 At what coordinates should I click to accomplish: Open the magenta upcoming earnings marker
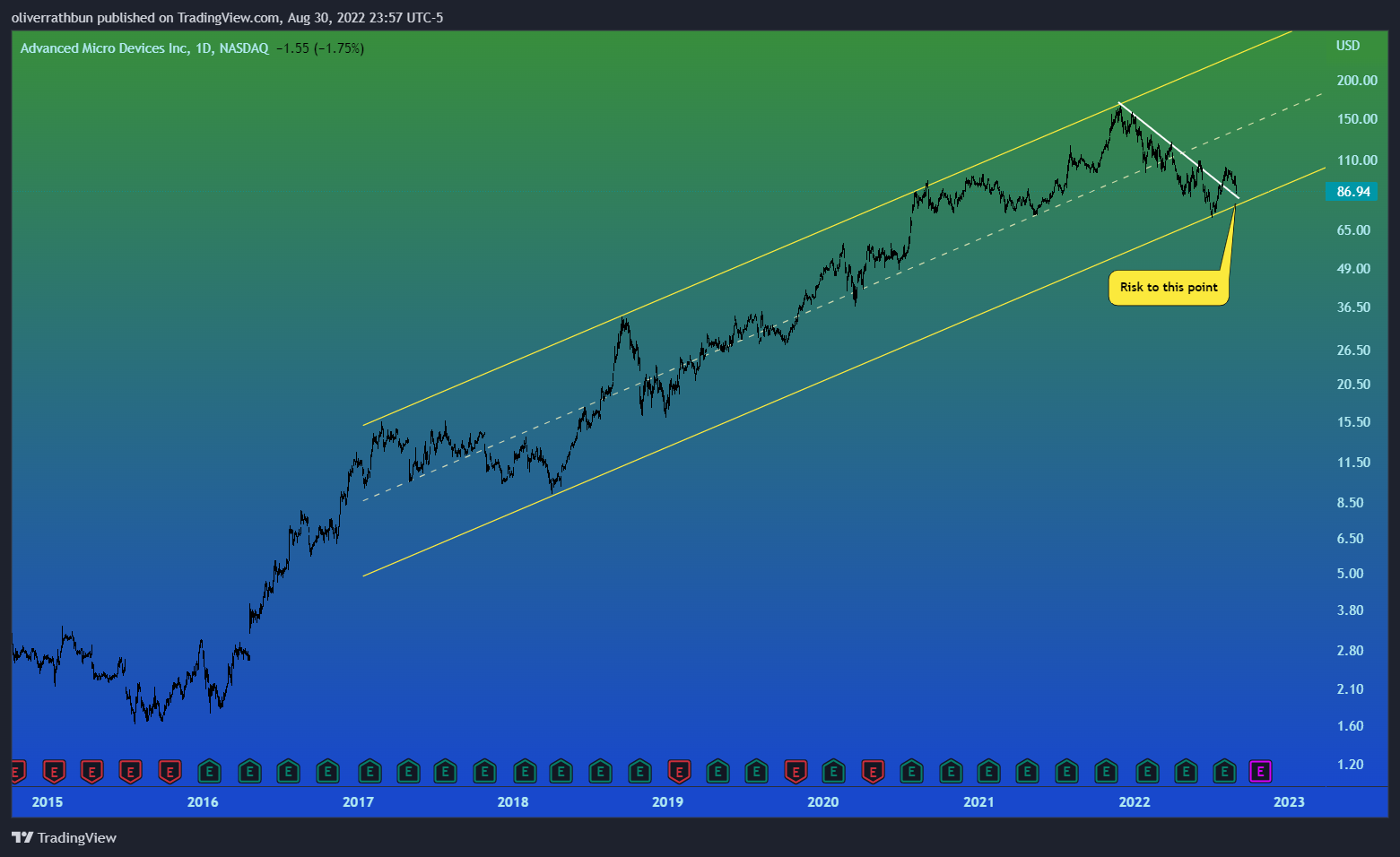click(x=1260, y=771)
